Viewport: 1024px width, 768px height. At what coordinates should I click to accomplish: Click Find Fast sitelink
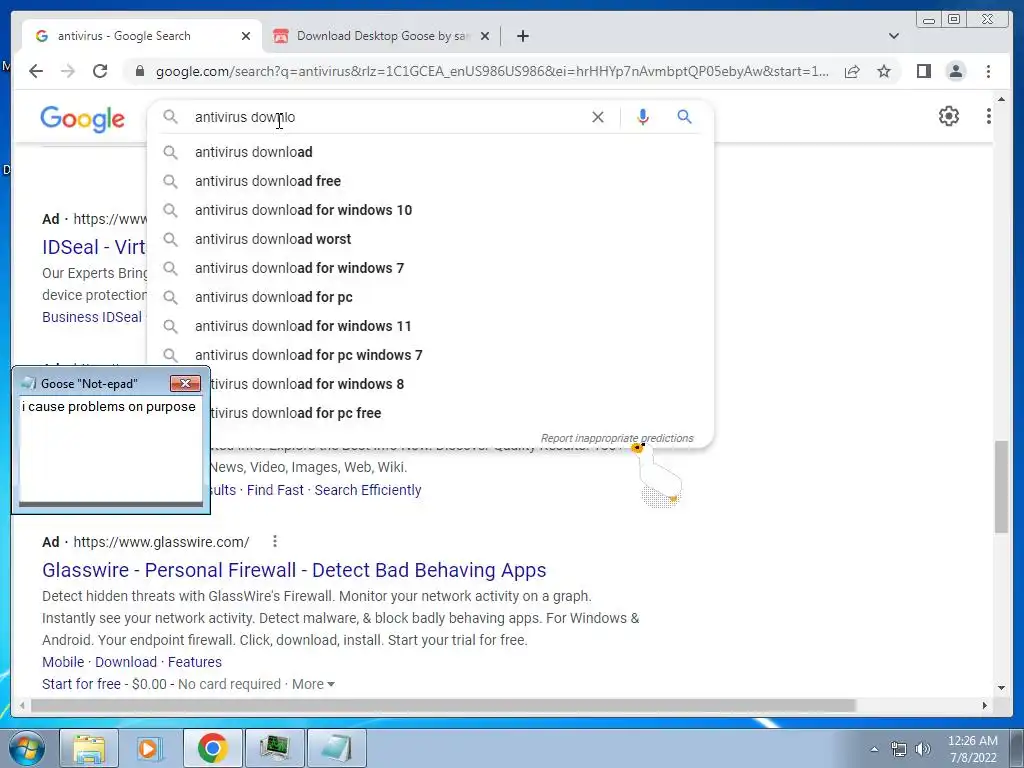[275, 490]
